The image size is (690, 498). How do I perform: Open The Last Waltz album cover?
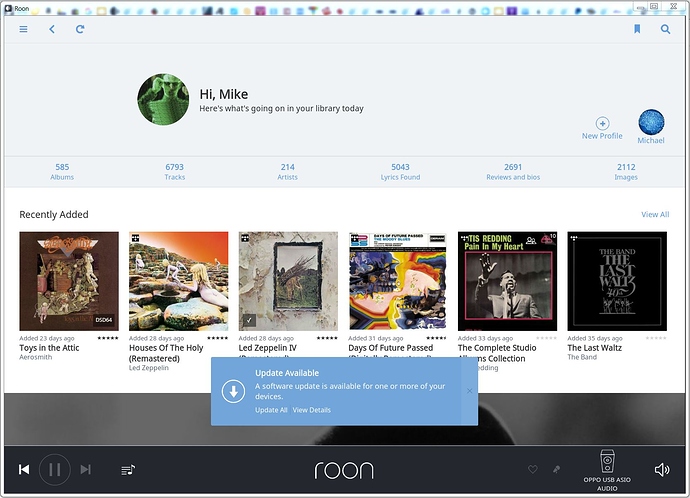(x=617, y=281)
